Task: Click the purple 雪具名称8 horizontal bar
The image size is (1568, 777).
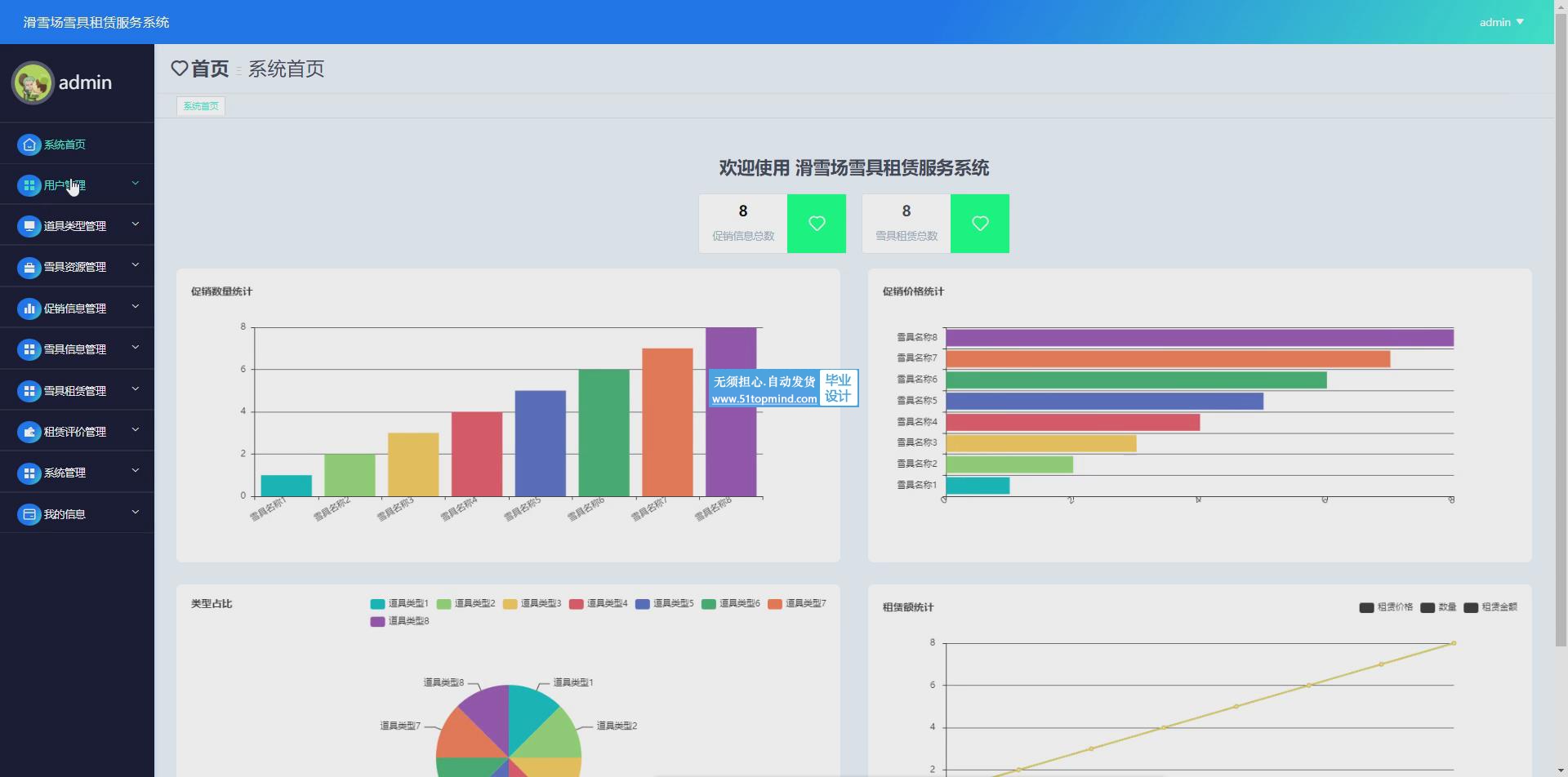Action: tap(1199, 338)
